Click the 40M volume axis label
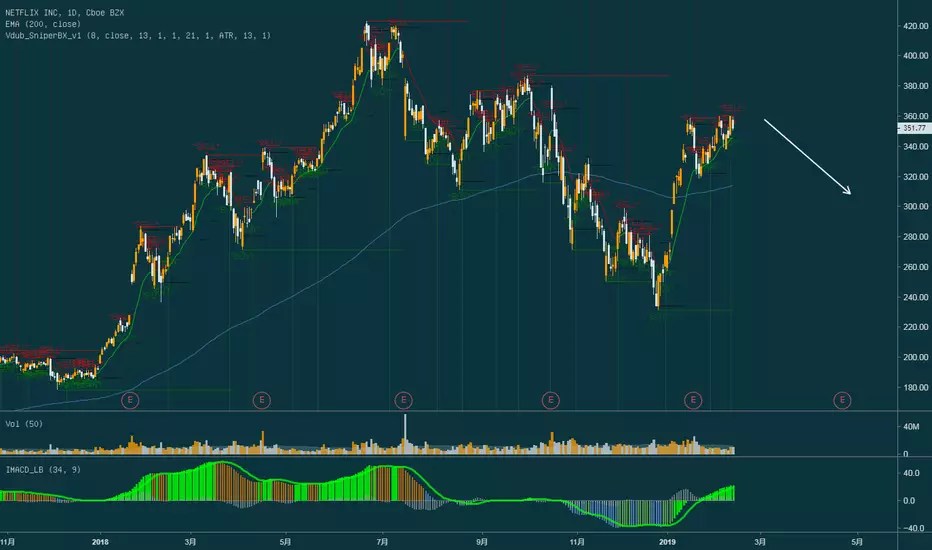Viewport: 932px width, 550px height. (x=911, y=427)
